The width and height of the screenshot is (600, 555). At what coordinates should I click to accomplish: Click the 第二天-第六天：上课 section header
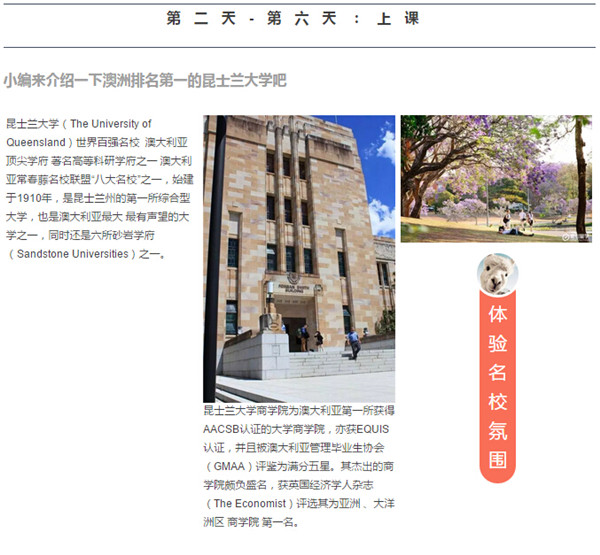click(293, 19)
